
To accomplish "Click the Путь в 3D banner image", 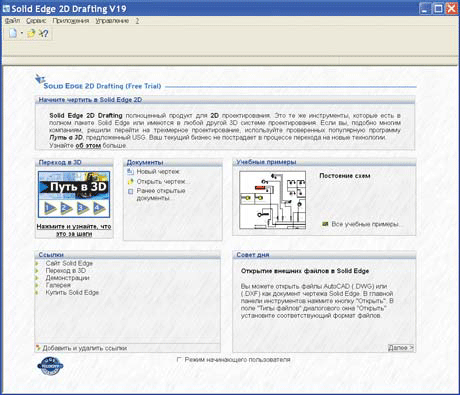I will pyautogui.click(x=74, y=194).
